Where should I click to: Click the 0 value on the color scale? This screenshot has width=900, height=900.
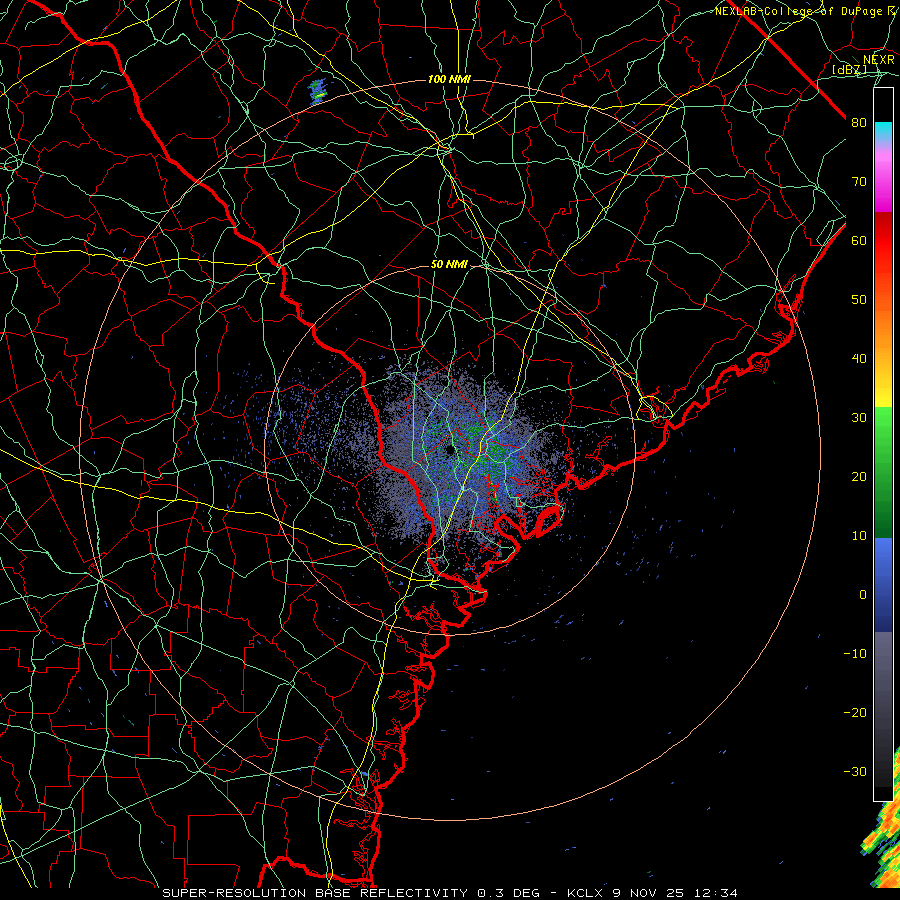(863, 595)
